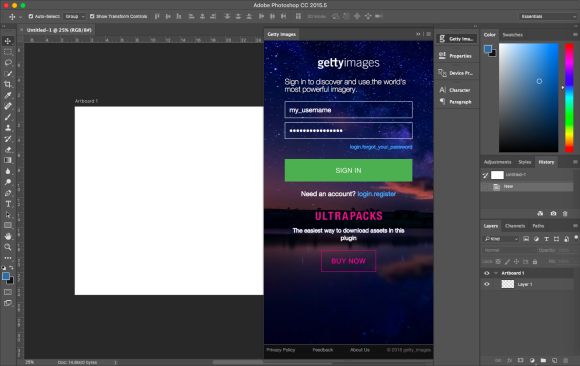Screen dimensions: 580x366
Task: Open the Properties panel button
Action: point(456,56)
